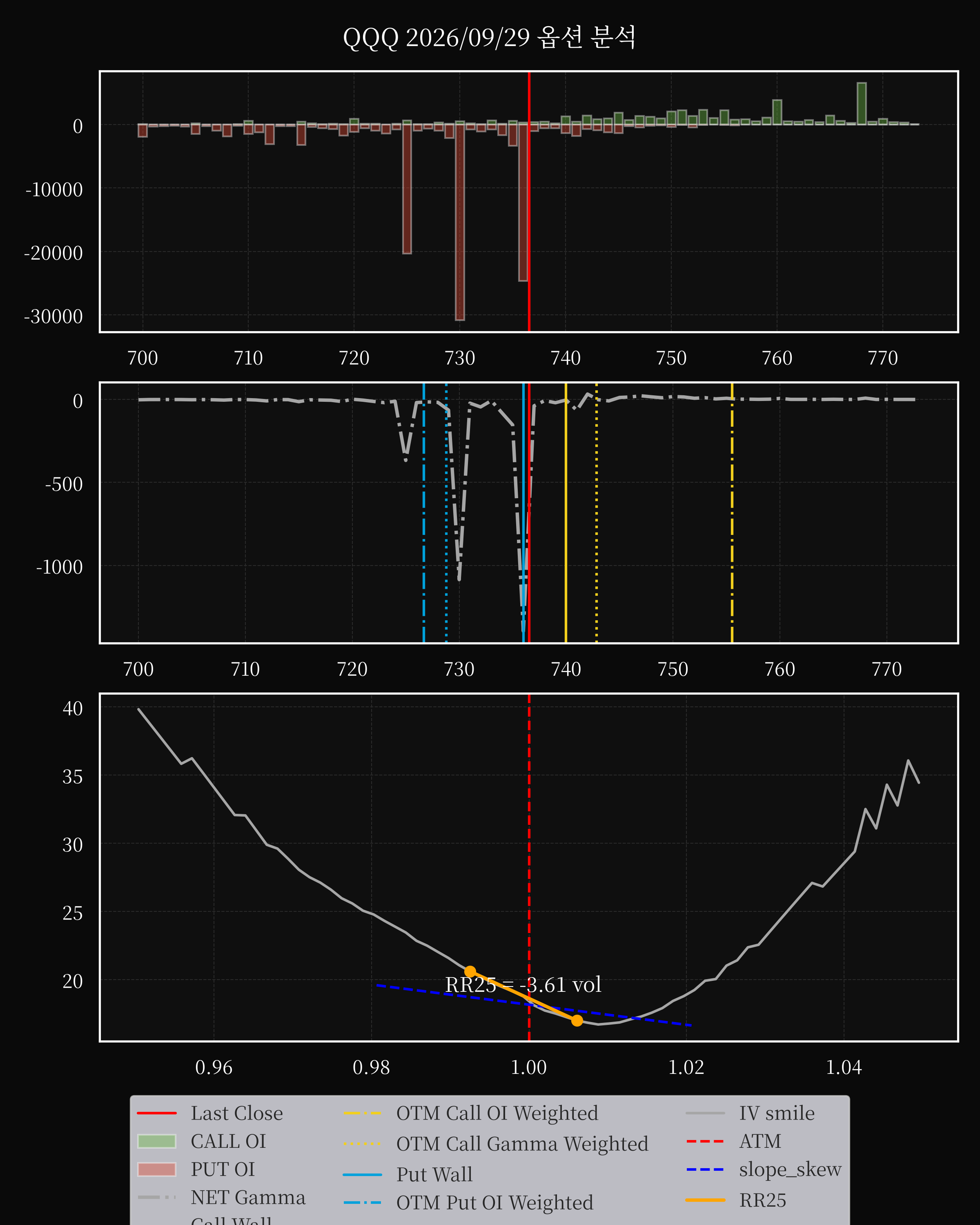Image resolution: width=980 pixels, height=1225 pixels.
Task: Select the "OTM Put OI Weighted" legend label
Action: pos(495,1203)
